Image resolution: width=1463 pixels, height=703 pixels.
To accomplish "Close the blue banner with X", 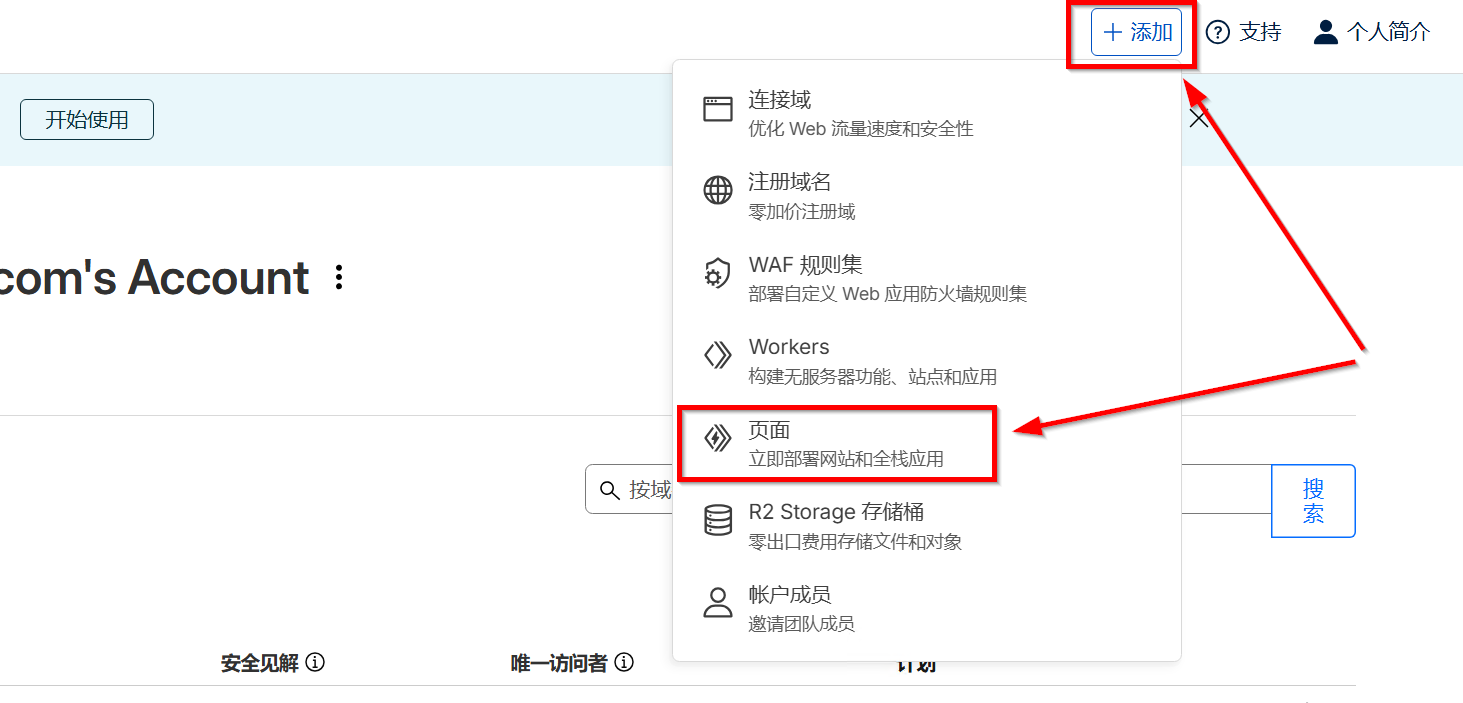I will 1198,119.
